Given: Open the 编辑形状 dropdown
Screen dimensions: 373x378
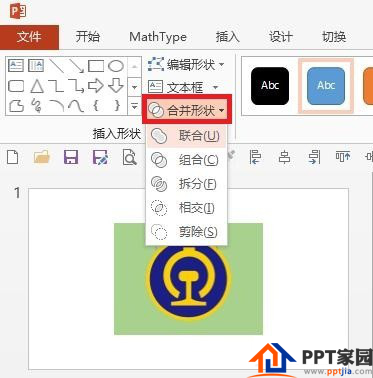Looking at the screenshot, I should (x=186, y=64).
